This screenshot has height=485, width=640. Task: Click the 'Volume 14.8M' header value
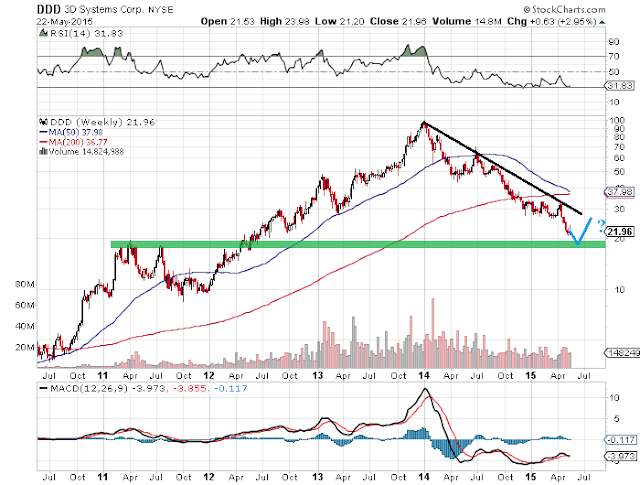tap(467, 21)
